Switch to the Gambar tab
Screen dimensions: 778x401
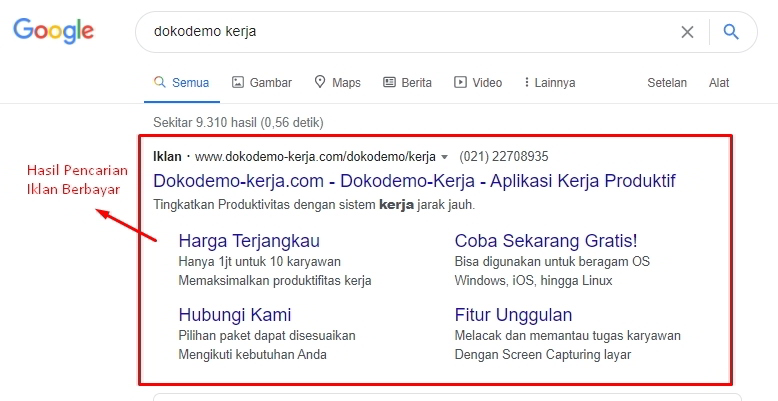tap(262, 82)
